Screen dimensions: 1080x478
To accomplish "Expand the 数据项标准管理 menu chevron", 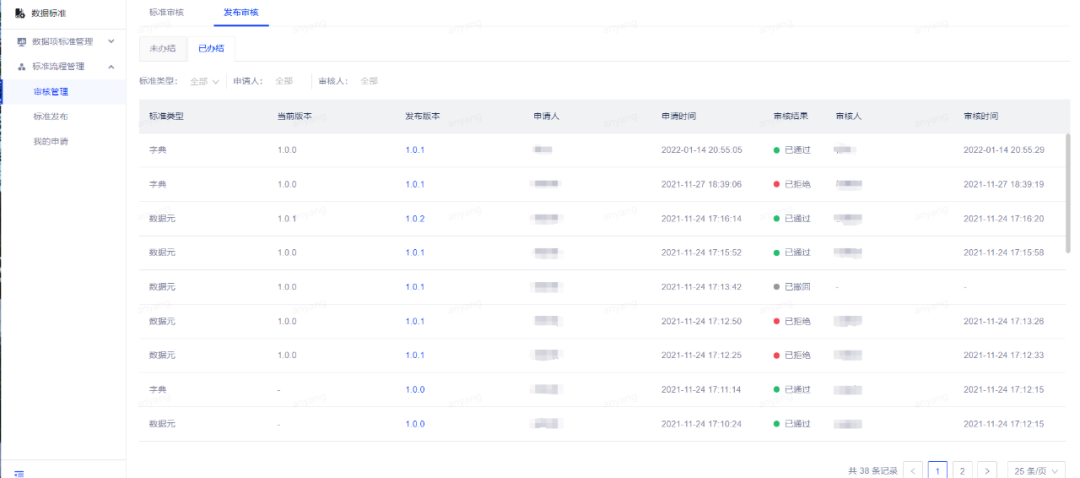I will (112, 41).
